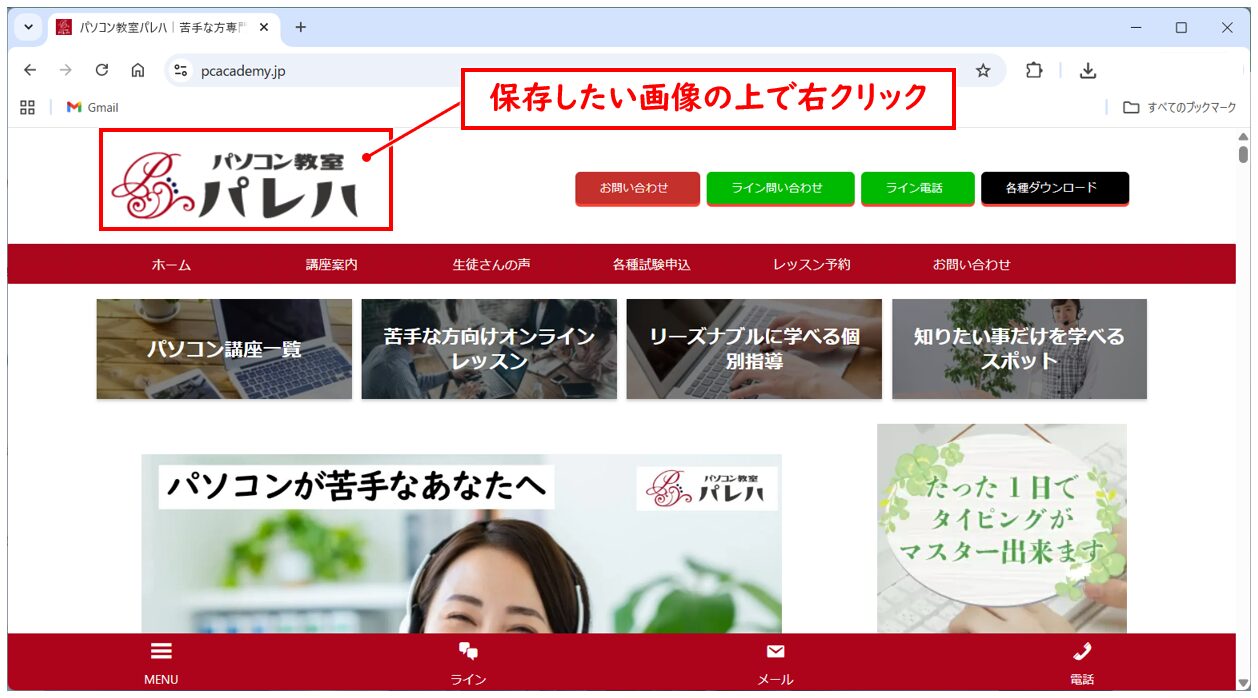Open the browser extensions puzzle icon
This screenshot has height=698, width=1258.
pos(1033,70)
